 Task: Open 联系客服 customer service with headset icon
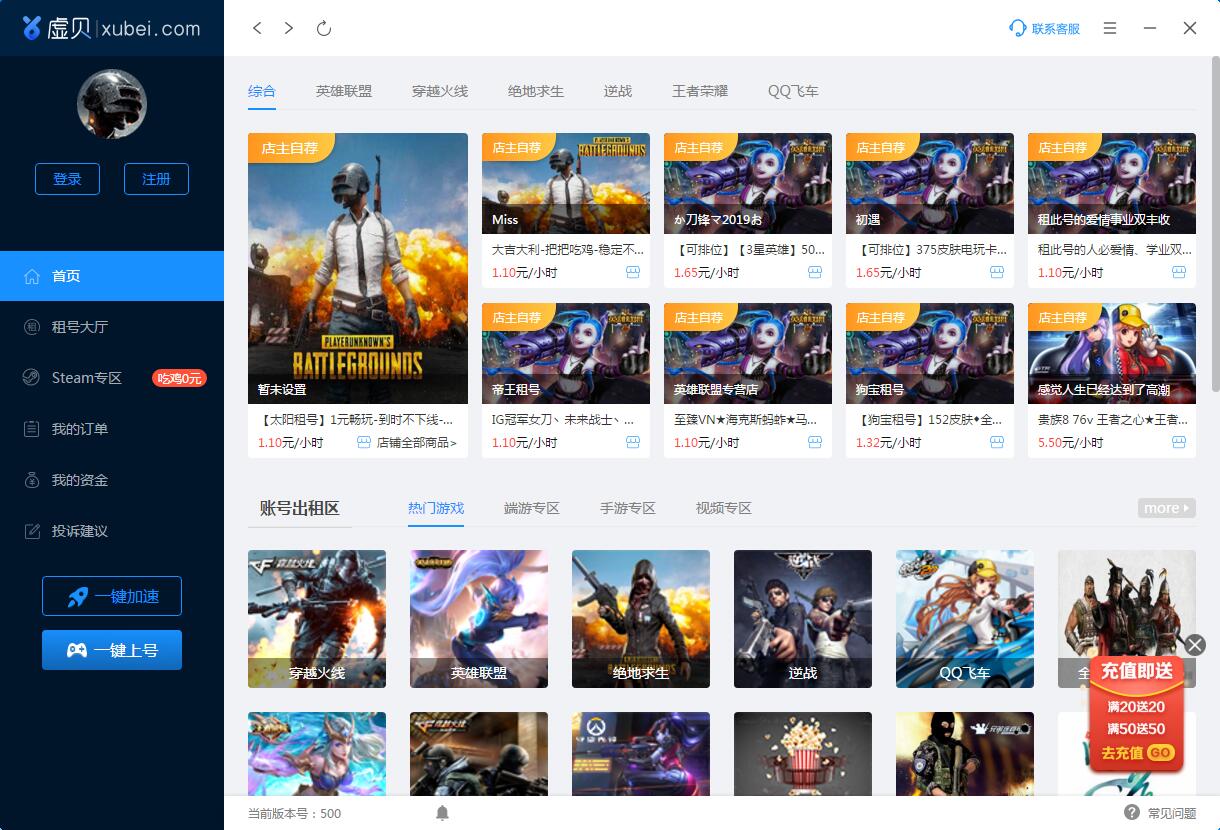[x=1044, y=28]
